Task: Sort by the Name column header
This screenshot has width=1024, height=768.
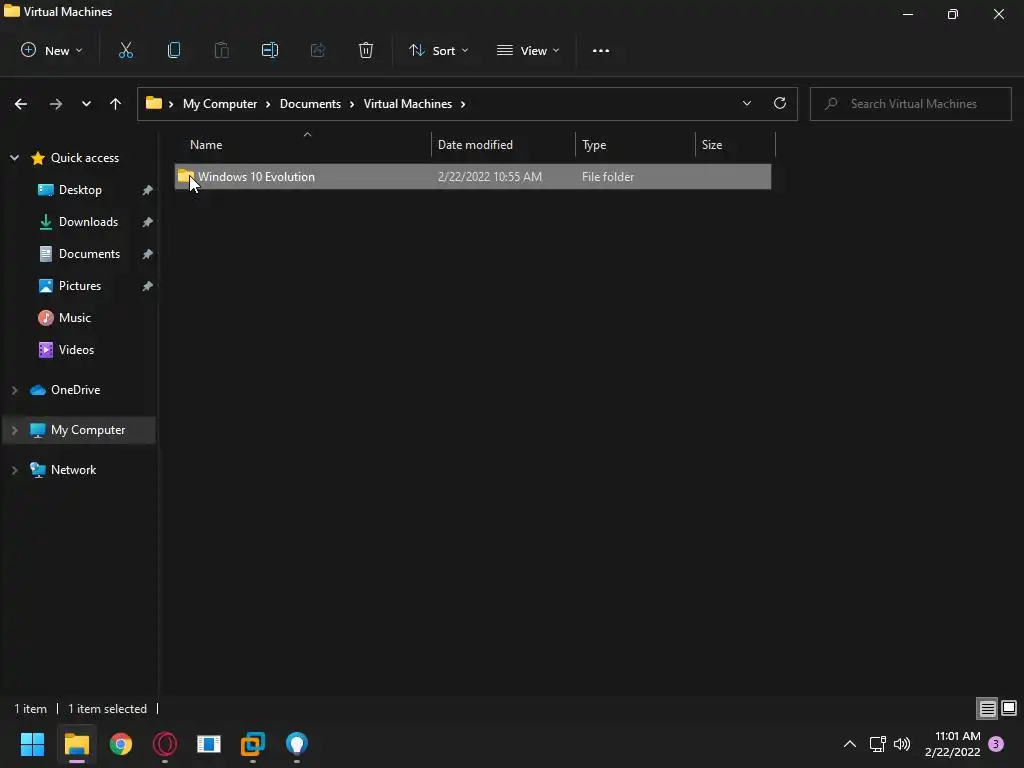Action: [x=303, y=145]
